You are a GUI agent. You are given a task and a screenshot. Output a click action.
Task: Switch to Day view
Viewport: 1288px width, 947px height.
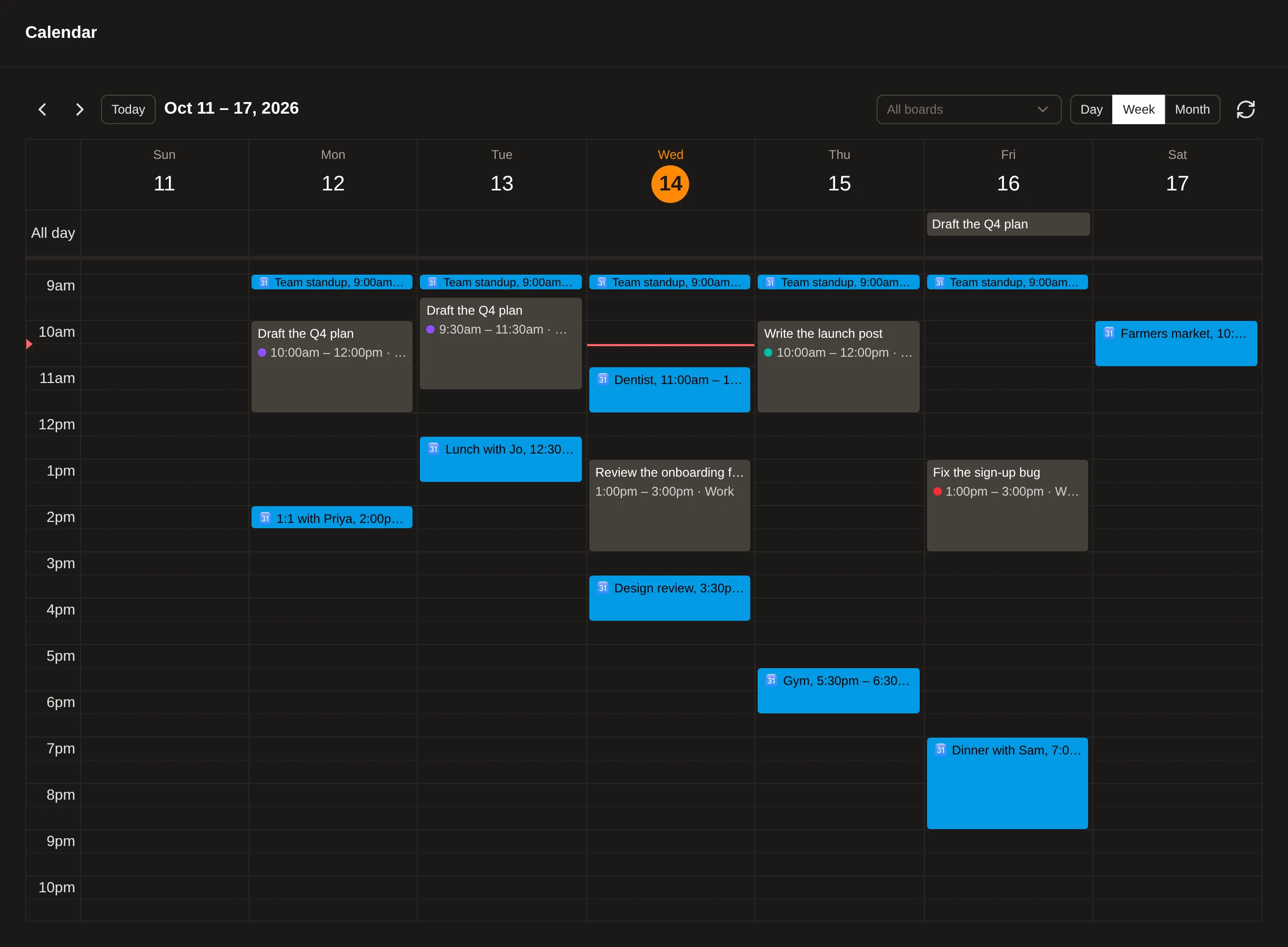(1091, 109)
